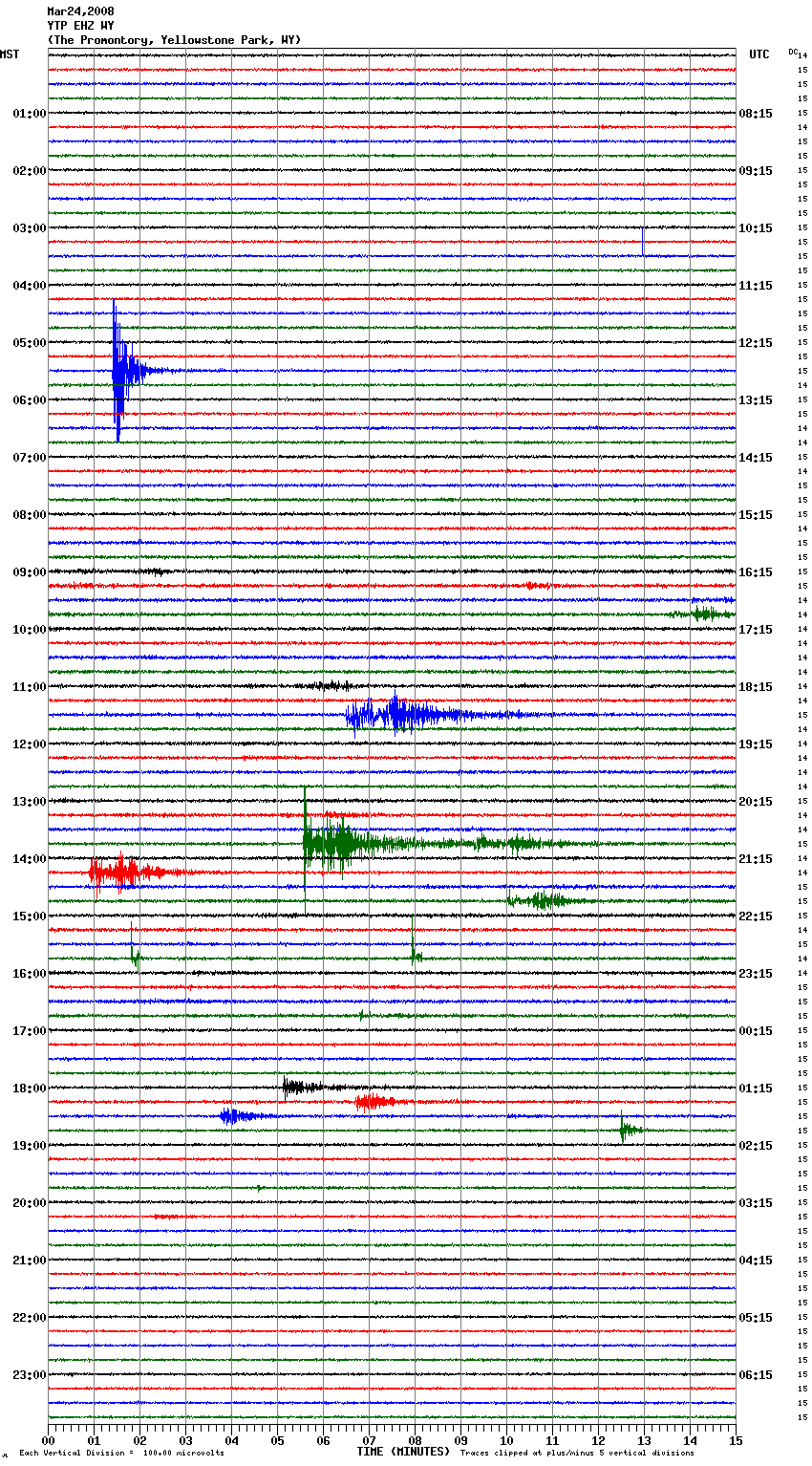Select the 04:00 MST time label
812x1466 pixels.
[x=30, y=286]
